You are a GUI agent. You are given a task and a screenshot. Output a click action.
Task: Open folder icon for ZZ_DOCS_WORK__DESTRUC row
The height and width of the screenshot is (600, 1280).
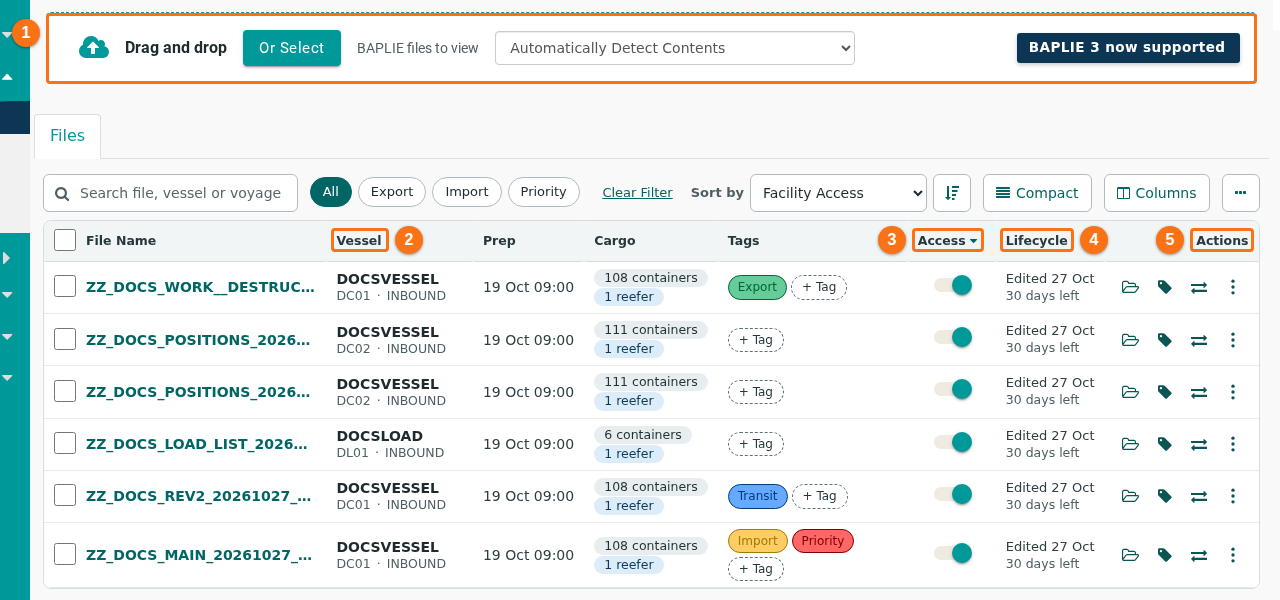(x=1130, y=287)
